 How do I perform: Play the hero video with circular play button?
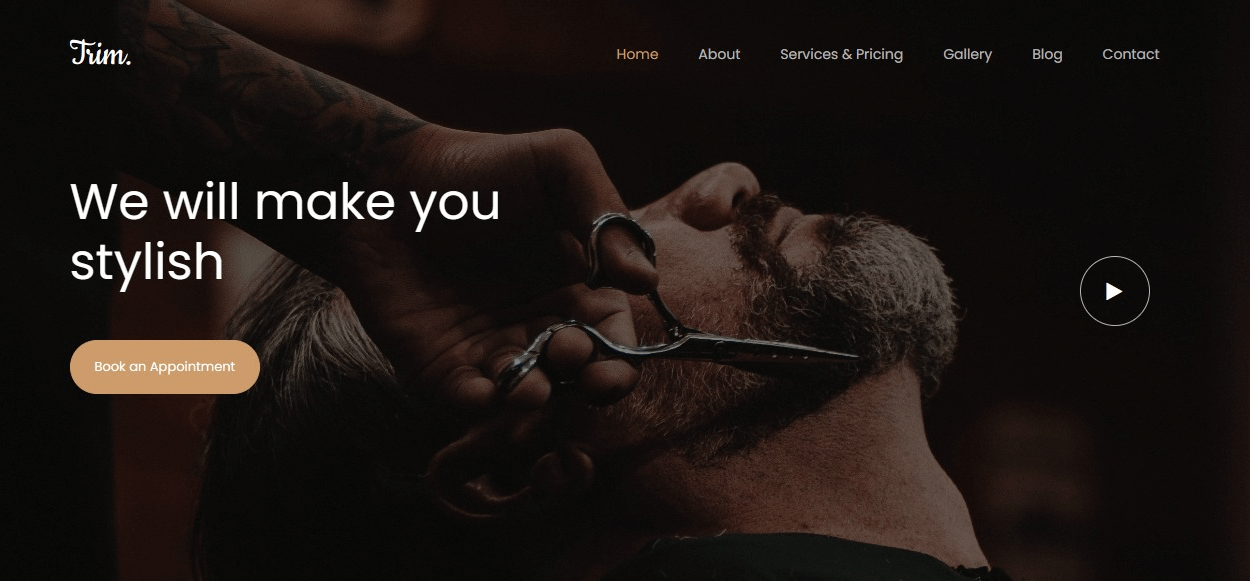pyautogui.click(x=1114, y=291)
